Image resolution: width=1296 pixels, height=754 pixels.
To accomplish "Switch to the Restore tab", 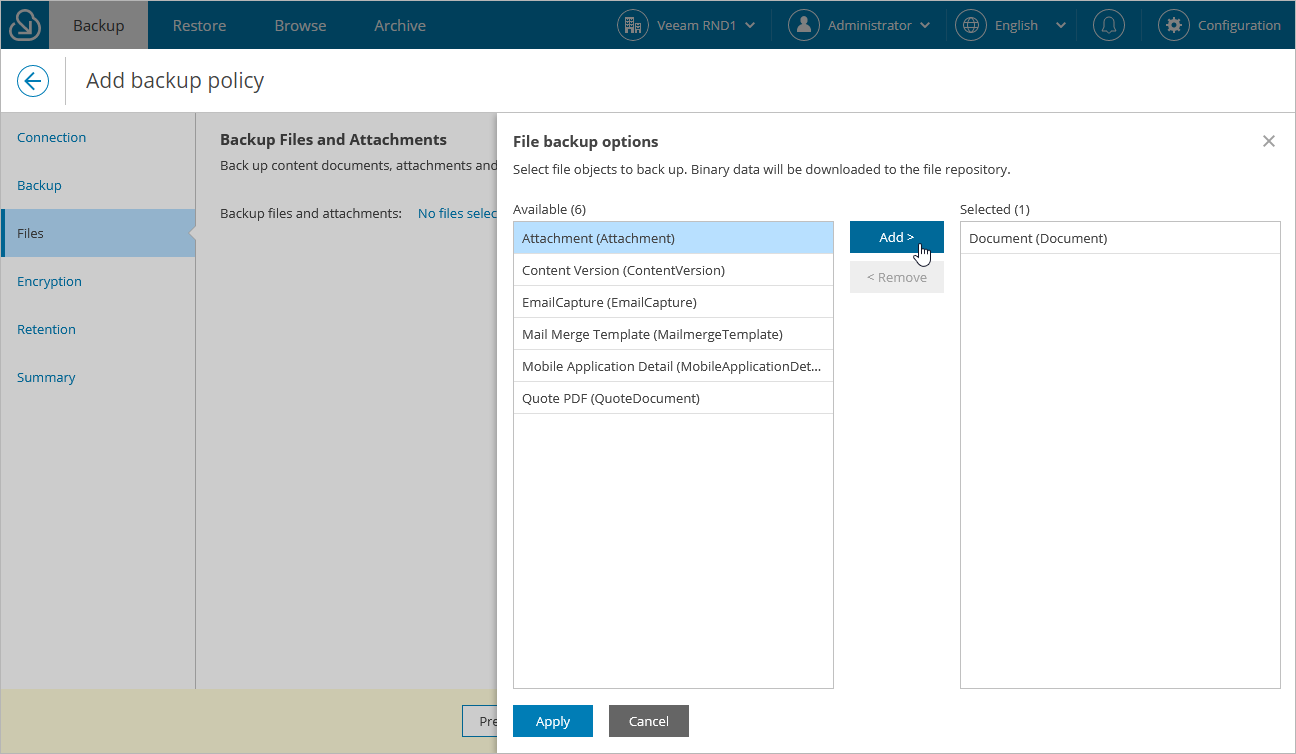I will [x=198, y=24].
